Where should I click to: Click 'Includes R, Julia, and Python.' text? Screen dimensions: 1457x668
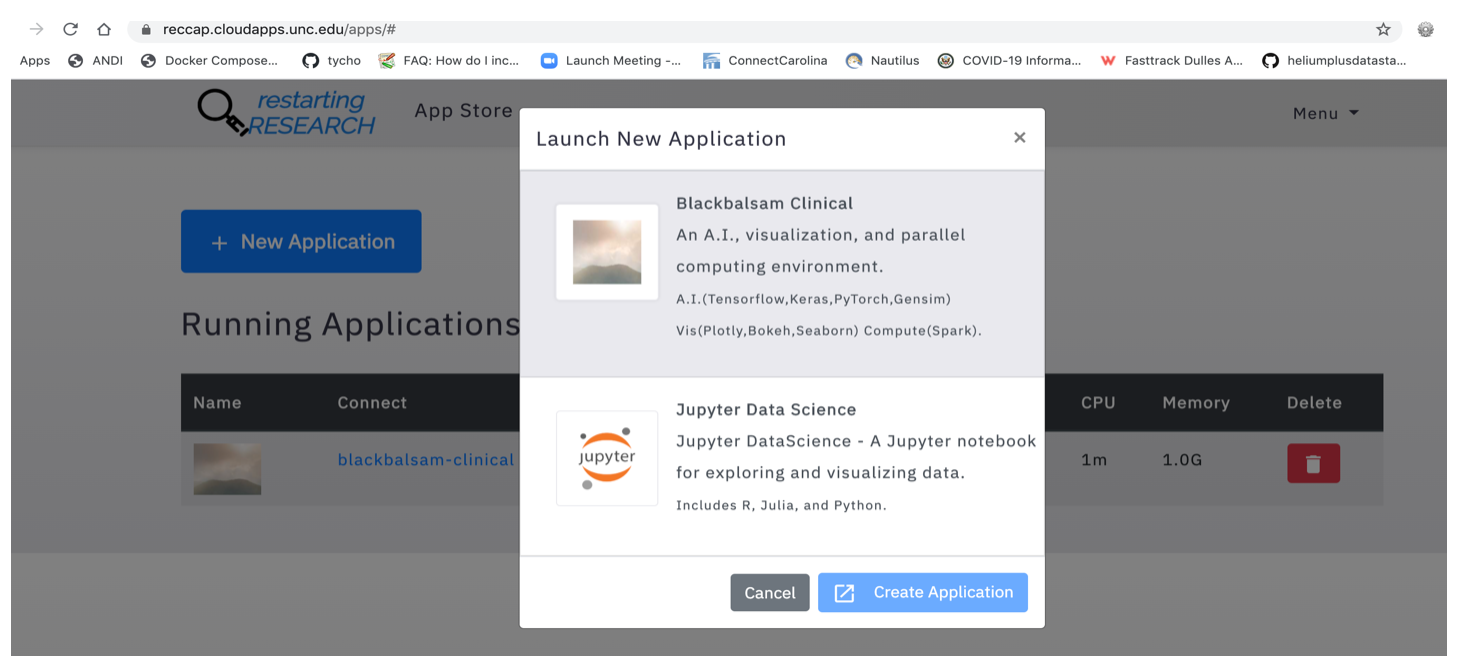pyautogui.click(x=781, y=505)
